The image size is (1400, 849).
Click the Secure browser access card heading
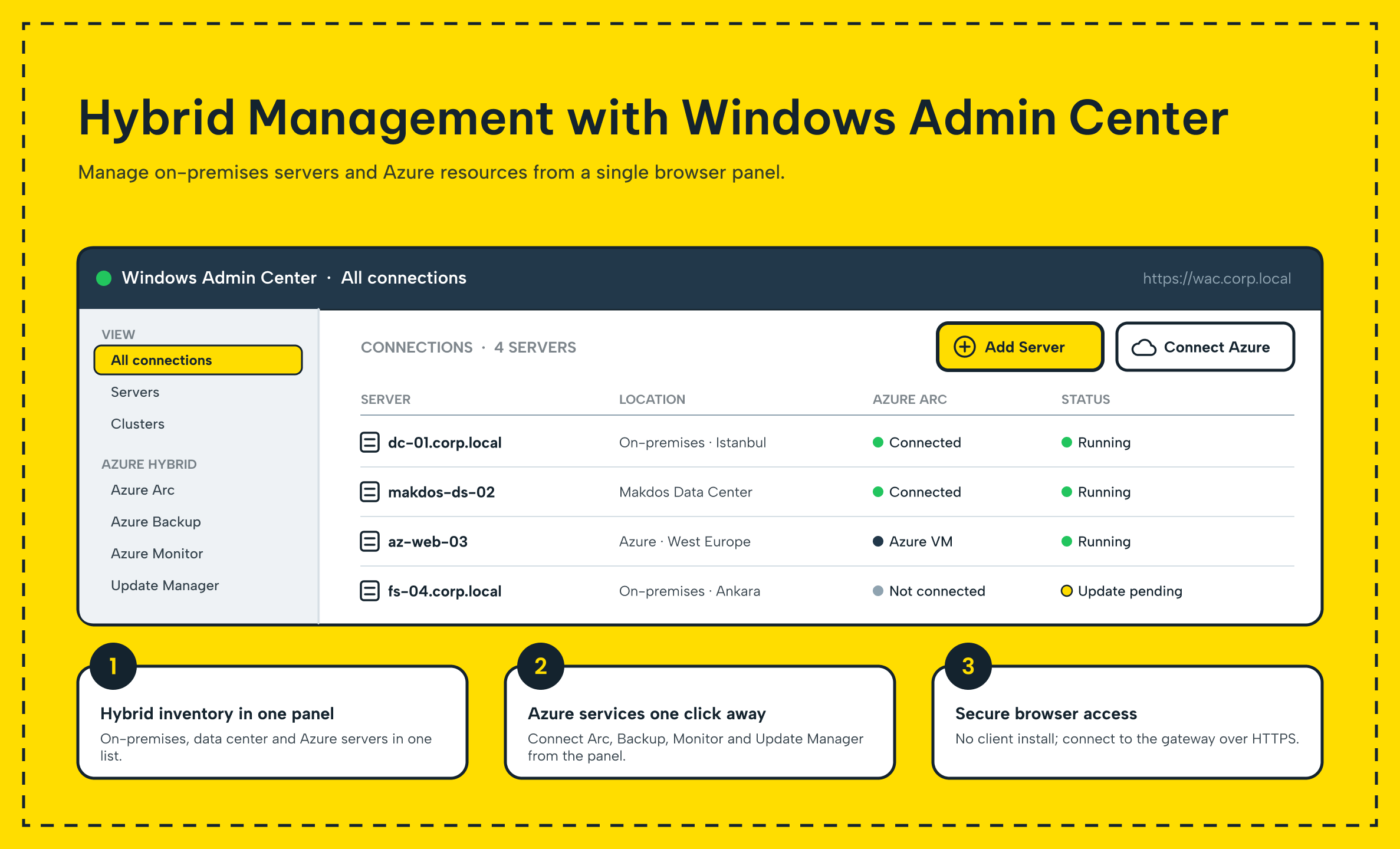click(1046, 713)
